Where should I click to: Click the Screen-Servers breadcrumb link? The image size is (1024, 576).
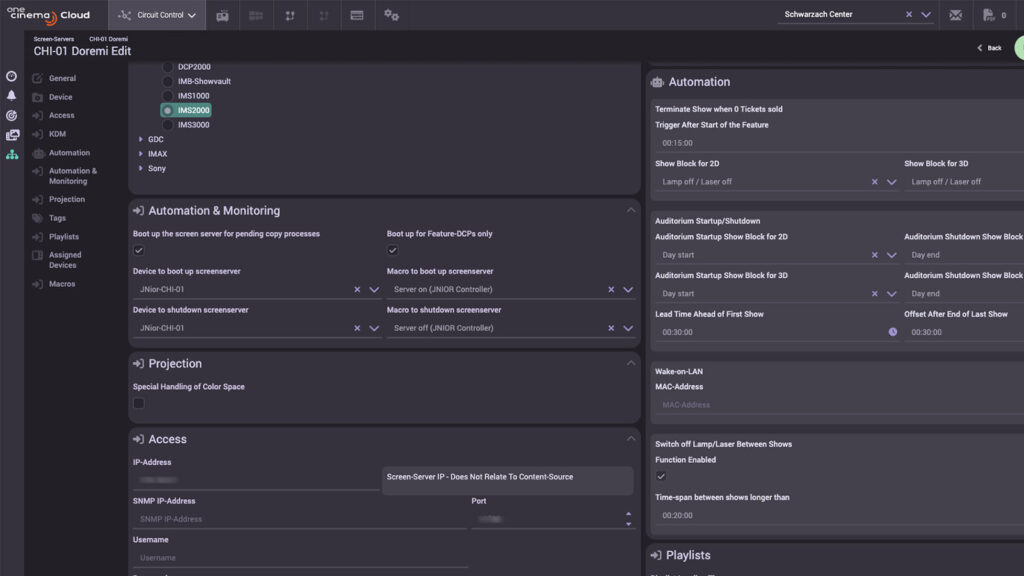tap(54, 39)
